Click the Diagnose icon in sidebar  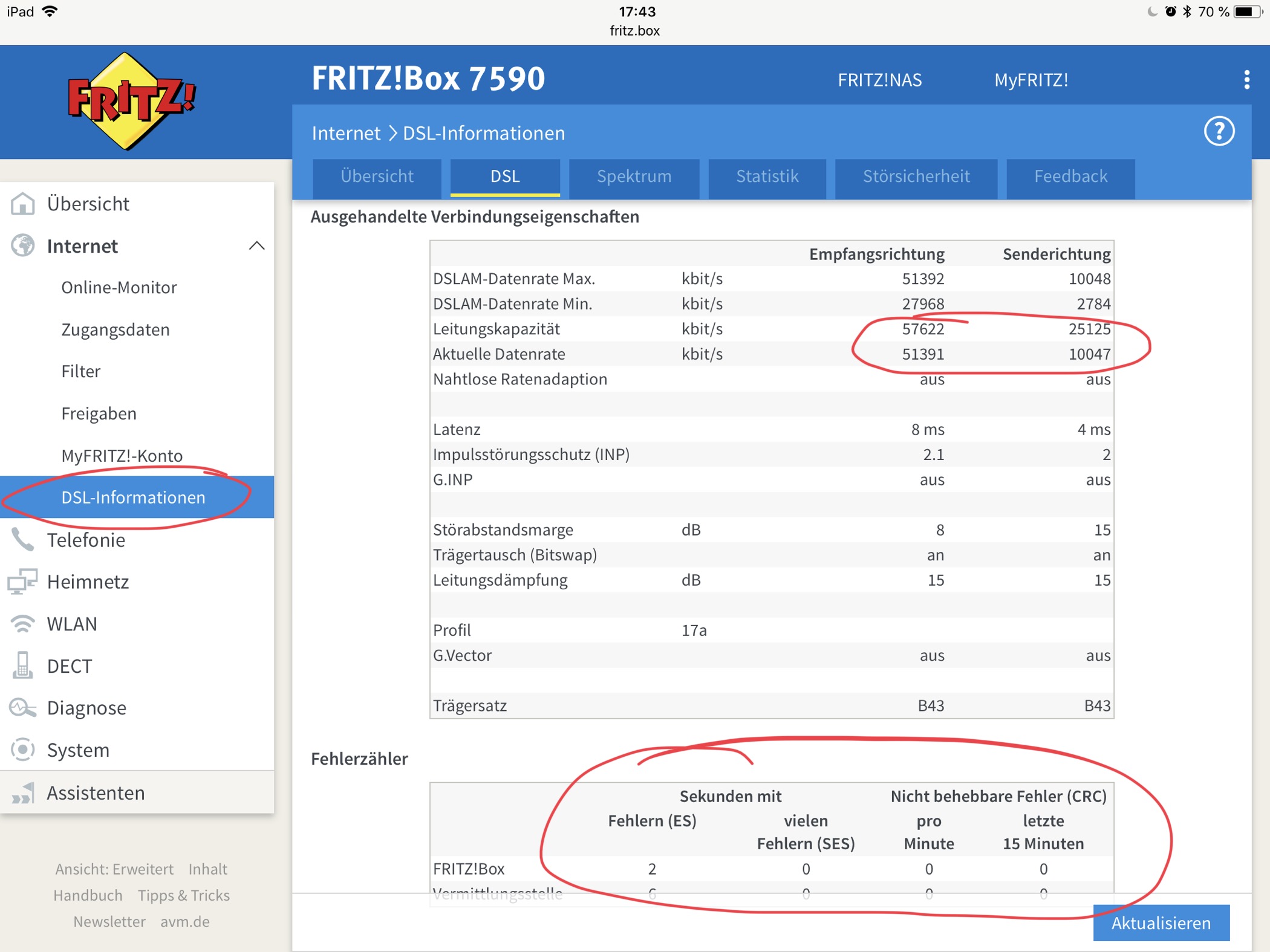coord(23,707)
